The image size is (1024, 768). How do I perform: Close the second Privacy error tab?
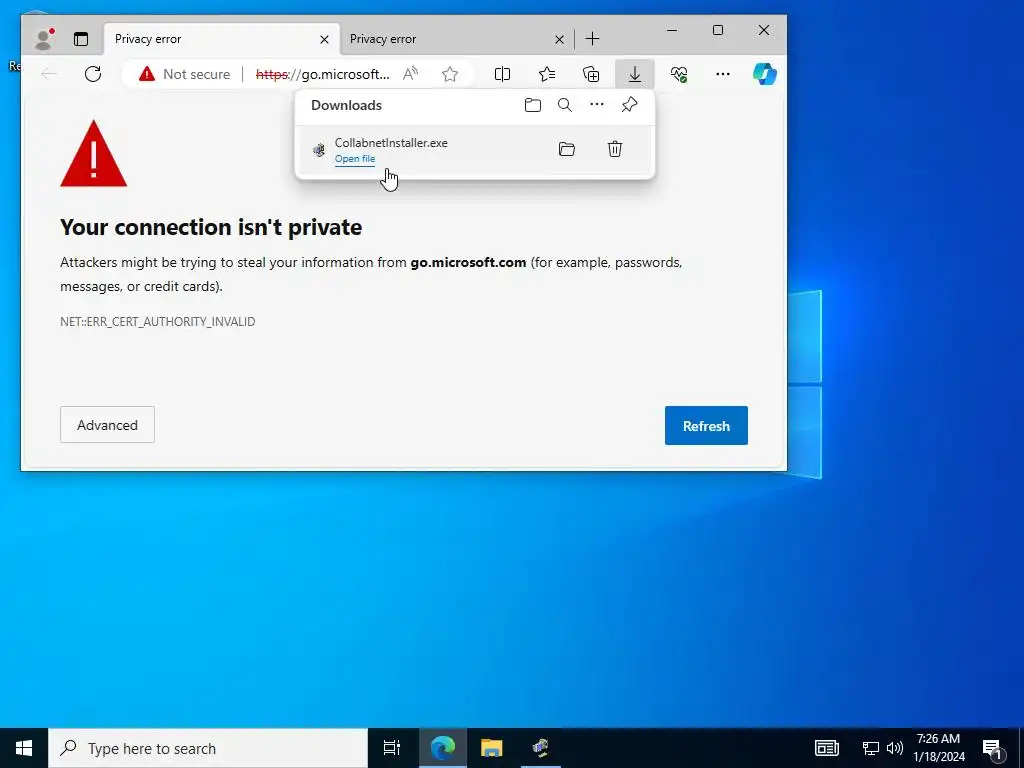[x=559, y=40]
